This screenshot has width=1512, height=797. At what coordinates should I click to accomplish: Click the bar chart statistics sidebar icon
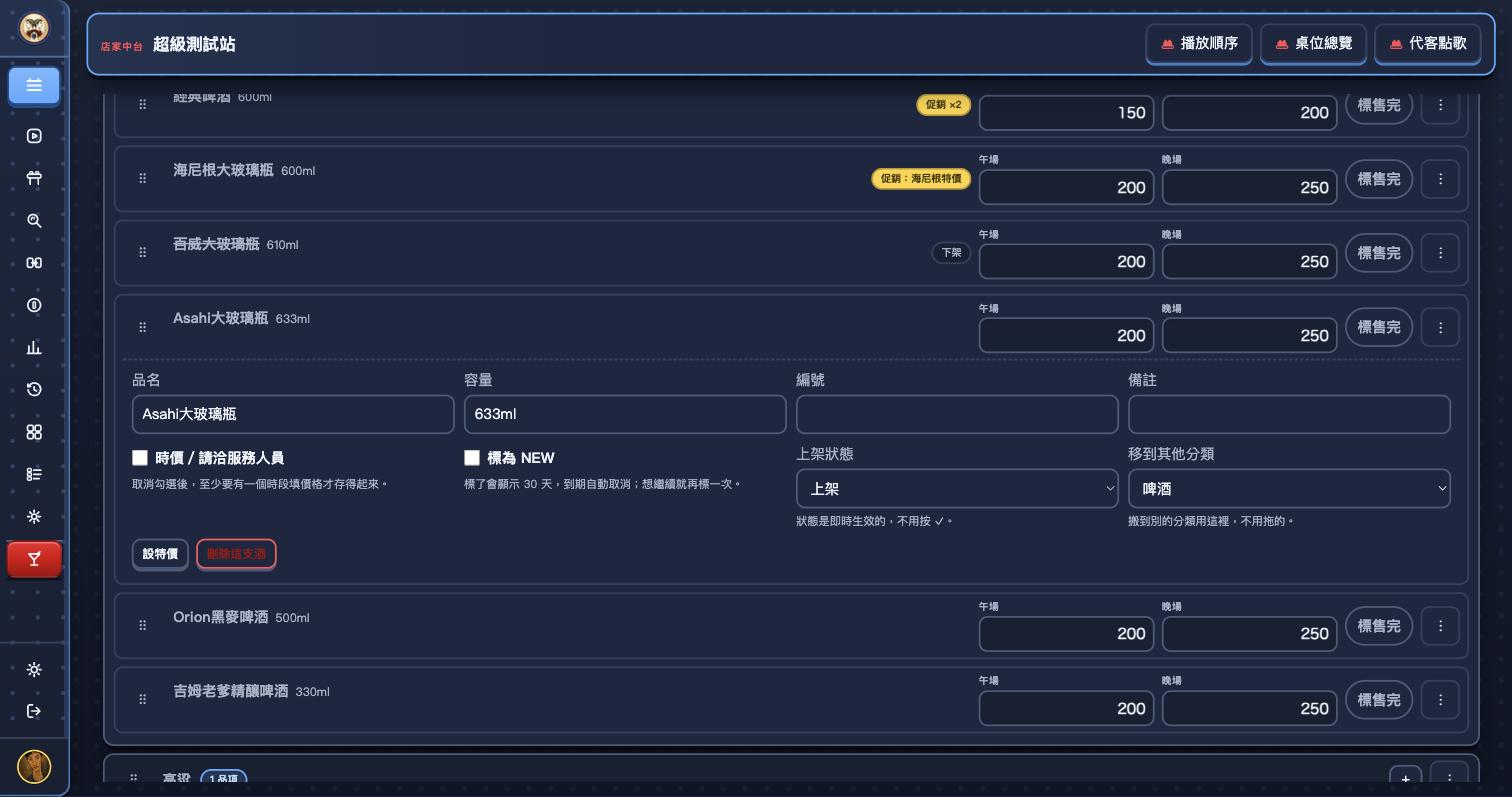coord(34,348)
